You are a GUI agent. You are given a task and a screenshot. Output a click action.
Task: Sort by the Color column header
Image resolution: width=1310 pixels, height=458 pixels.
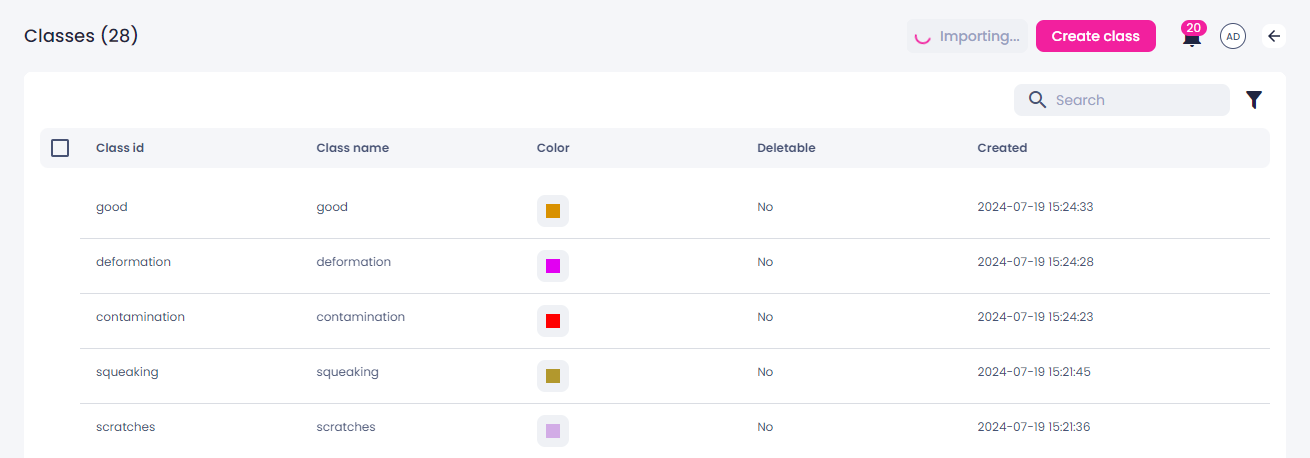553,148
